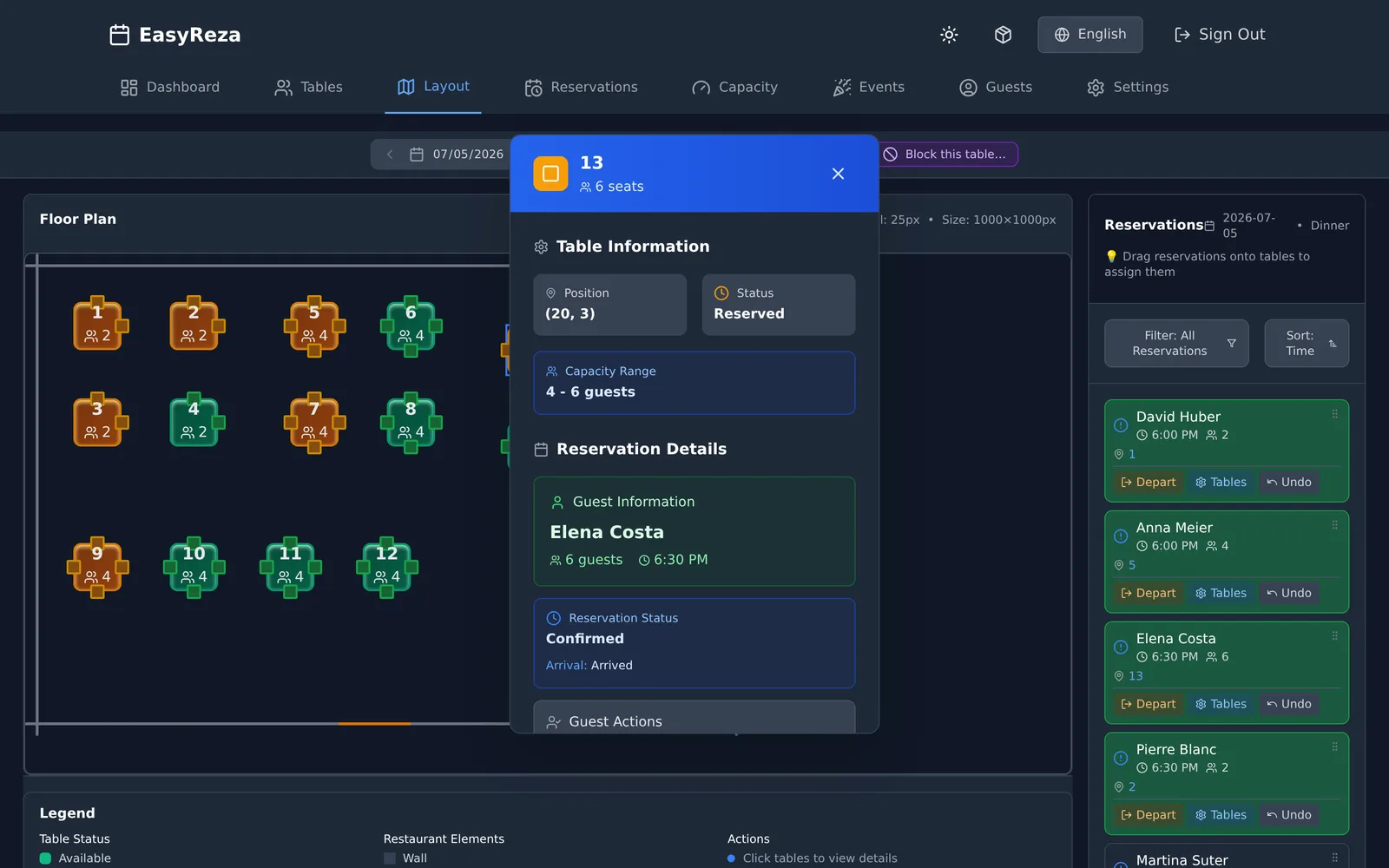Screen dimensions: 1389x868
Task: Click the green Available legend swatch
Action: point(45,858)
